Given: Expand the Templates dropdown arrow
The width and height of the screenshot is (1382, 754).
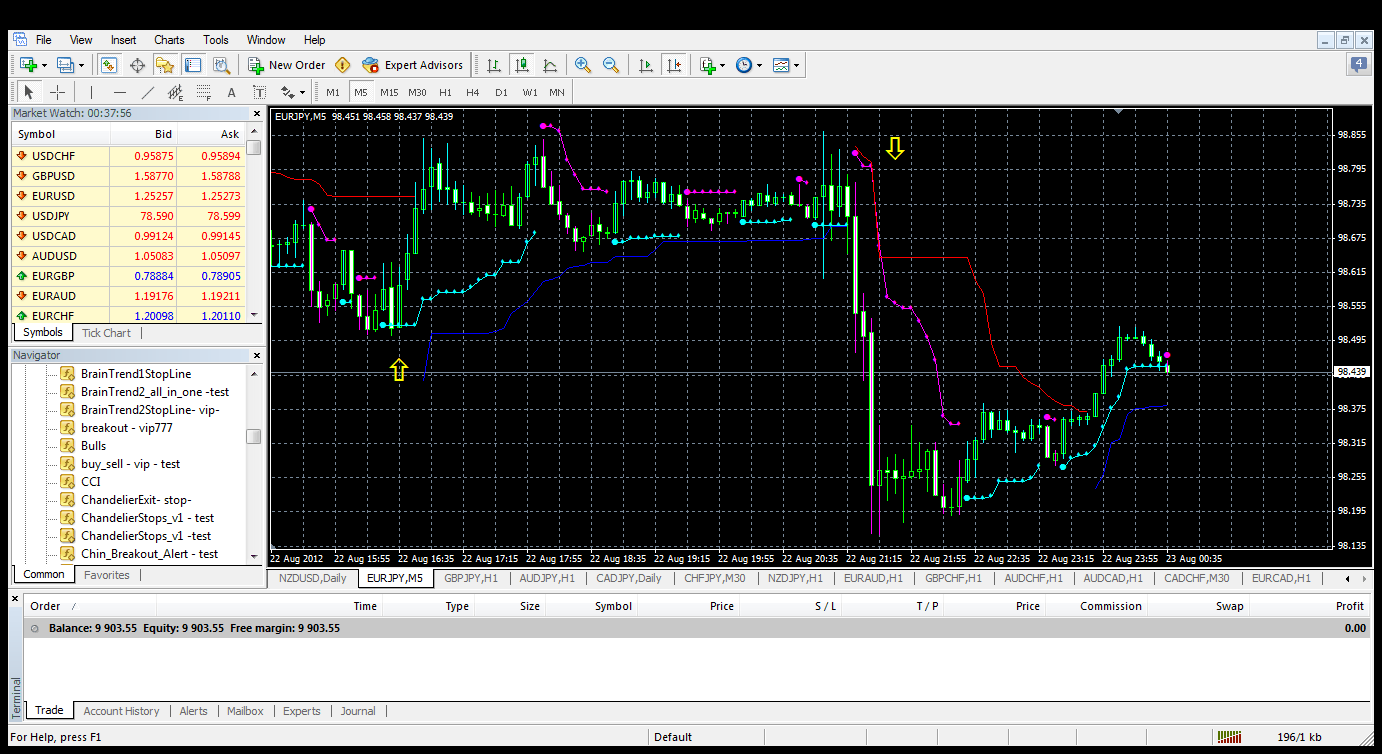Looking at the screenshot, I should [x=797, y=65].
